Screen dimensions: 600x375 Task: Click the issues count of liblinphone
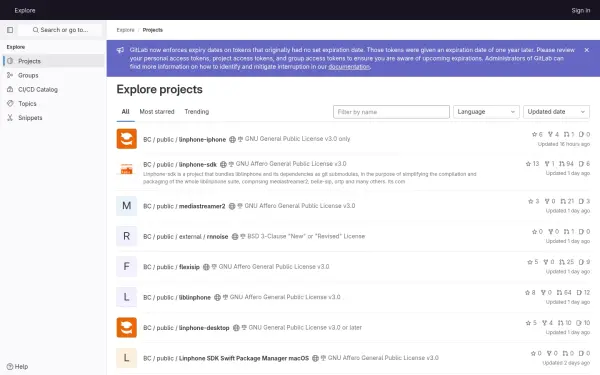(583, 293)
